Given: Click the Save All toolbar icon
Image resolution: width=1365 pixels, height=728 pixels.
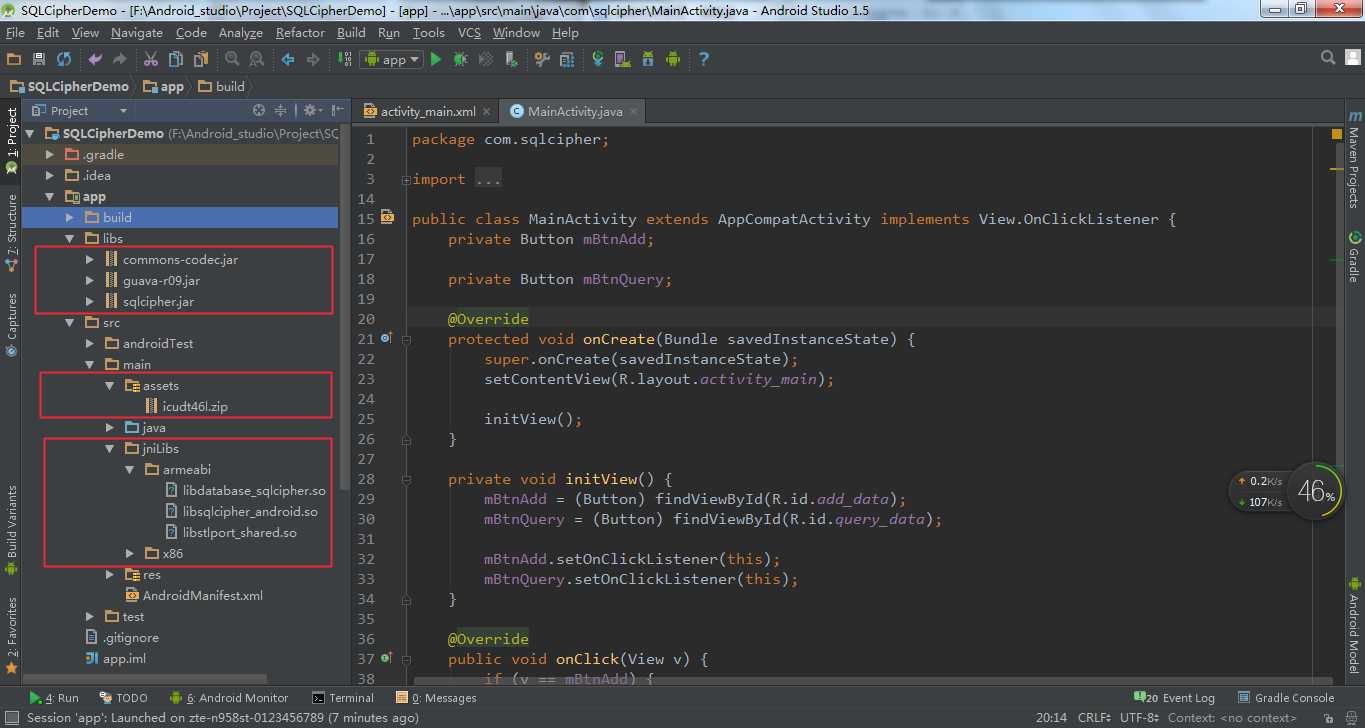Looking at the screenshot, I should click(39, 60).
